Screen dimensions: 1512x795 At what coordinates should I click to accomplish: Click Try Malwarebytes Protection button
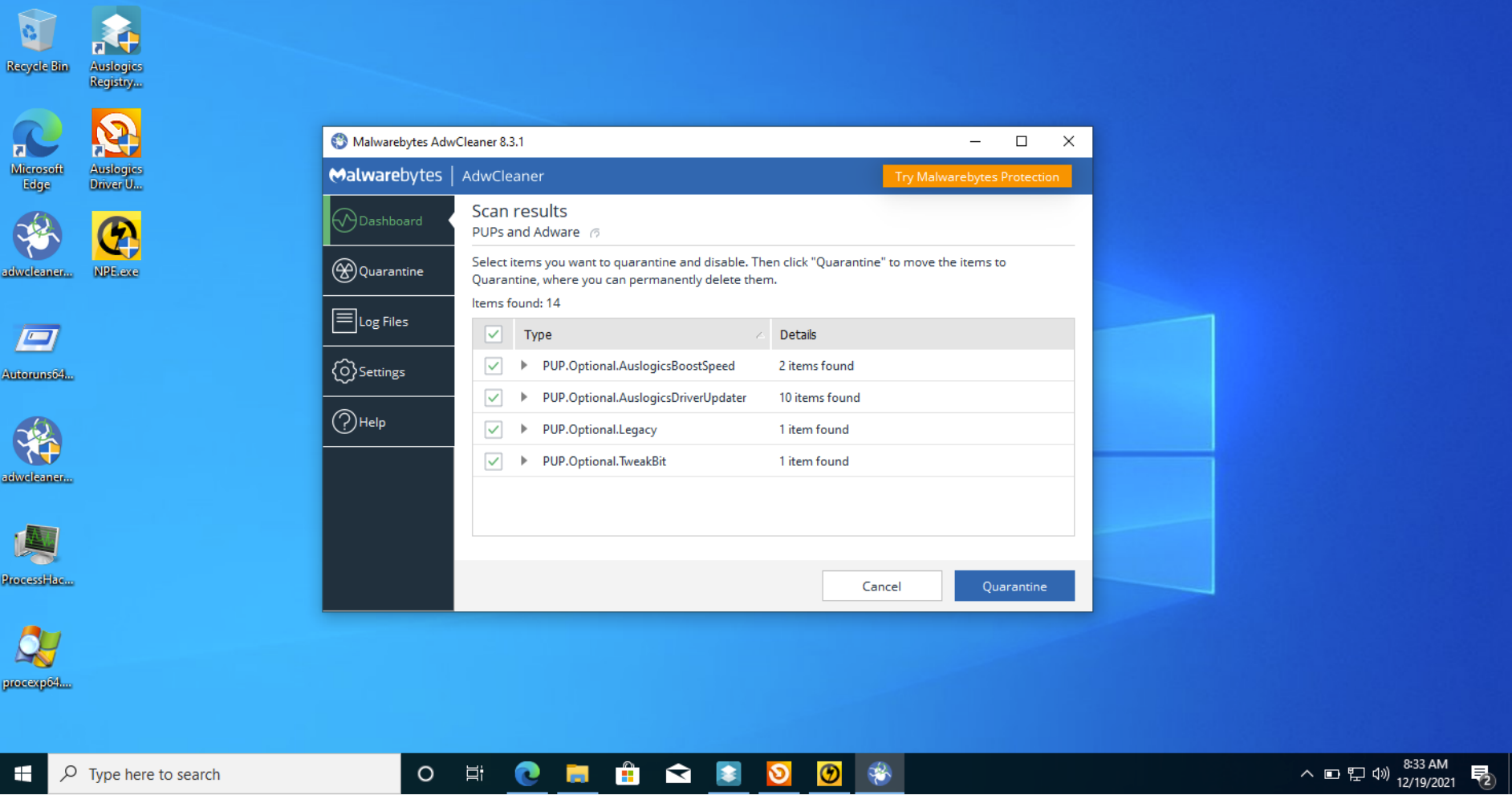(977, 176)
